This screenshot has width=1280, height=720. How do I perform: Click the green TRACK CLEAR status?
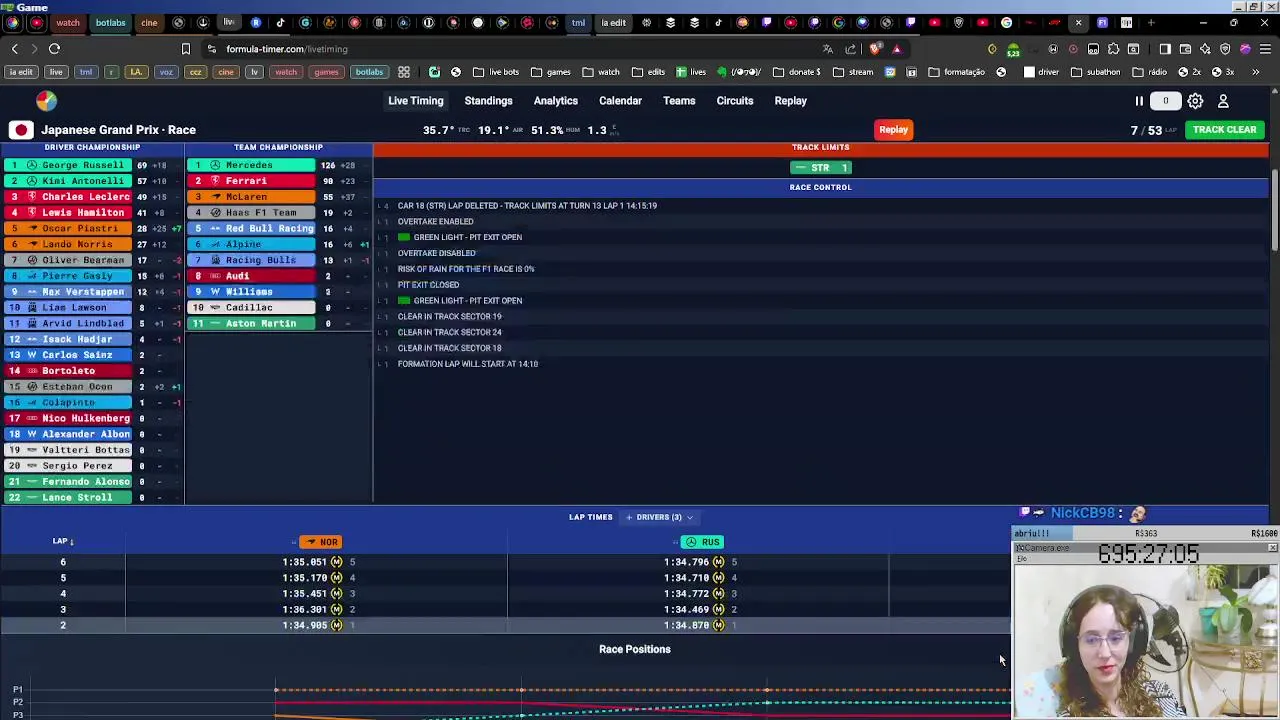[1224, 130]
